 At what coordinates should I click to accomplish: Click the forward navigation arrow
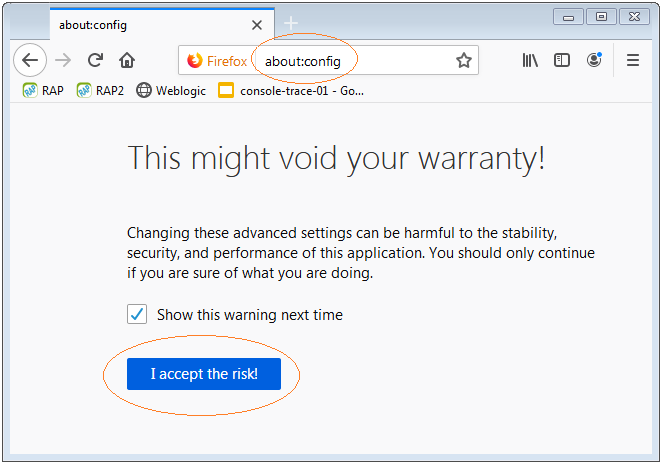point(63,60)
